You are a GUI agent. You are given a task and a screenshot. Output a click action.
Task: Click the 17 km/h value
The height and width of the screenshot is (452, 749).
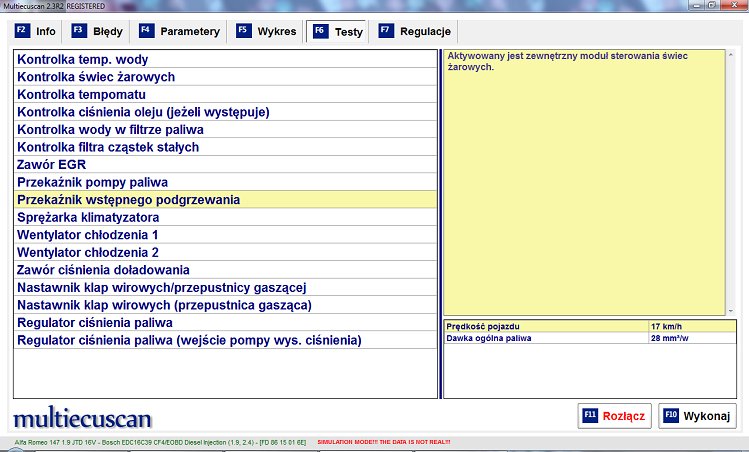[666, 326]
